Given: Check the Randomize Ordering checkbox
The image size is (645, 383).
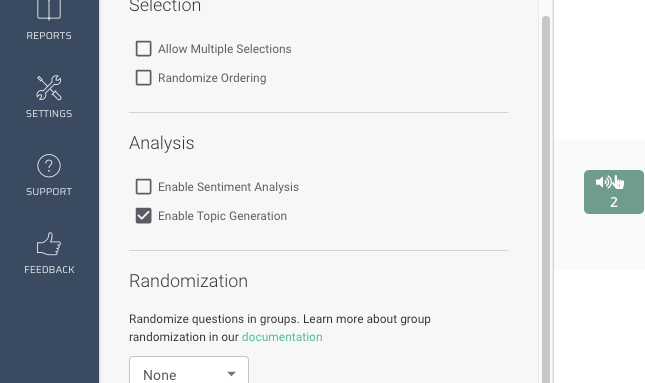Looking at the screenshot, I should click(x=144, y=78).
